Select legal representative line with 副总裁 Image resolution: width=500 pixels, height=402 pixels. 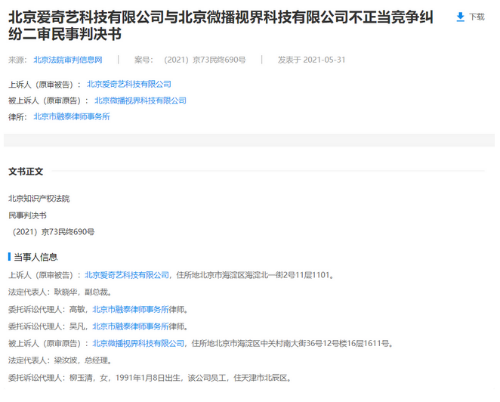click(60, 292)
